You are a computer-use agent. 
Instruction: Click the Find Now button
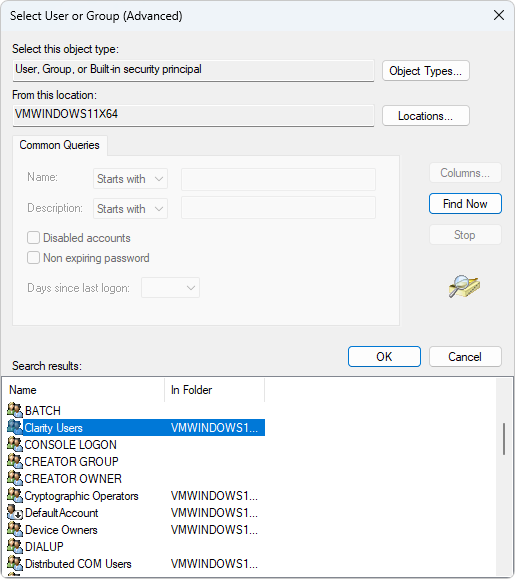465,203
